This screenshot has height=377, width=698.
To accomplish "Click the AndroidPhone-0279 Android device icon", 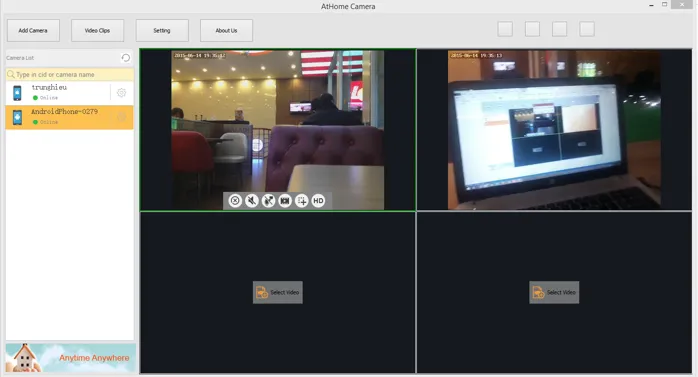I will [x=17, y=117].
